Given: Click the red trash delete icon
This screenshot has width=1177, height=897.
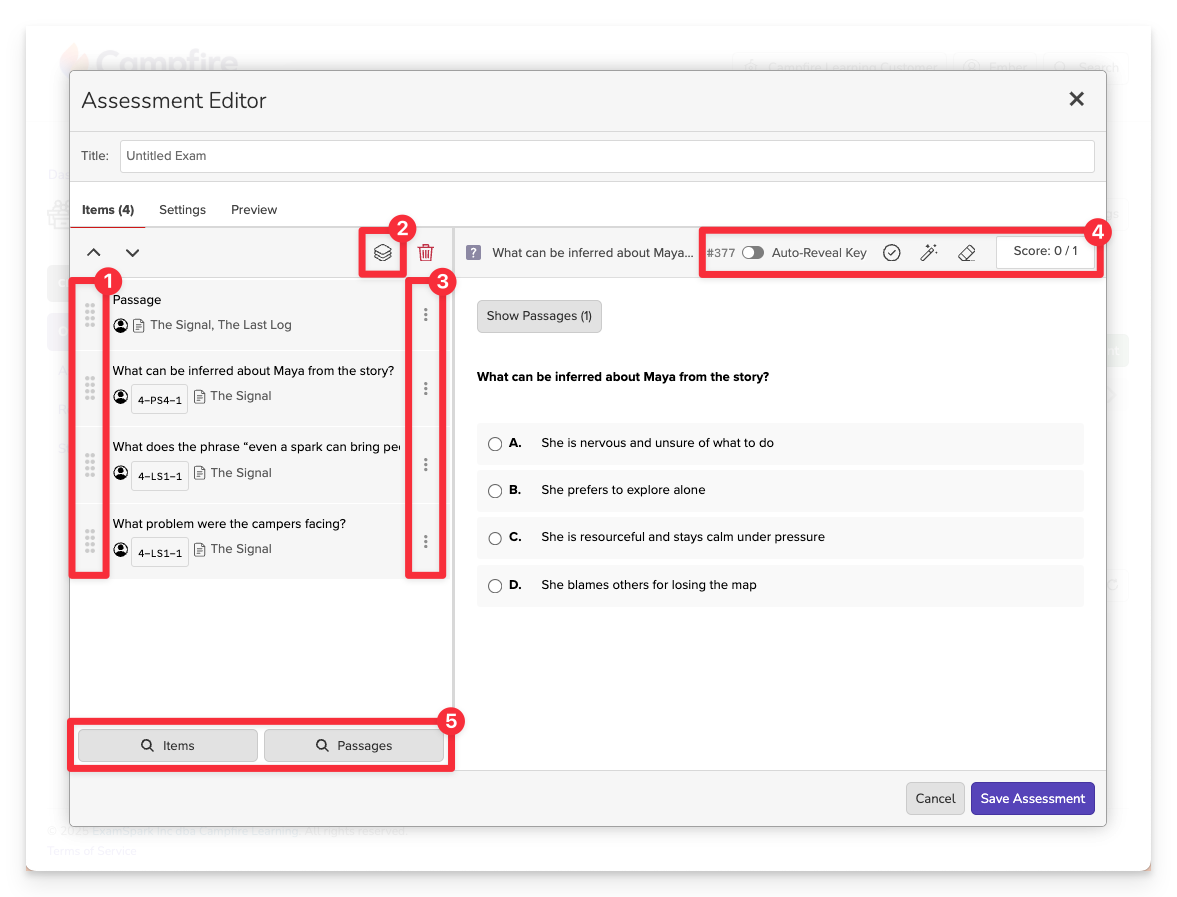Looking at the screenshot, I should 426,253.
